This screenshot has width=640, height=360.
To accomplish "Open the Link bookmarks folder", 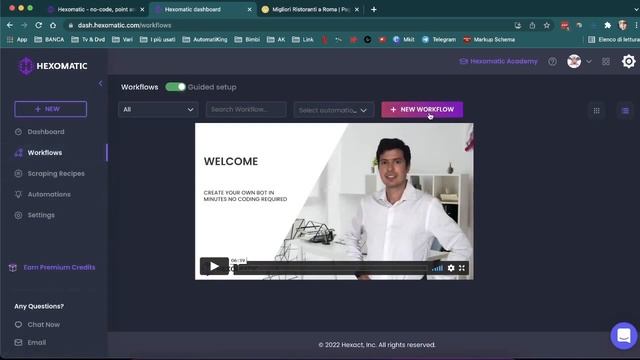I will coord(303,40).
